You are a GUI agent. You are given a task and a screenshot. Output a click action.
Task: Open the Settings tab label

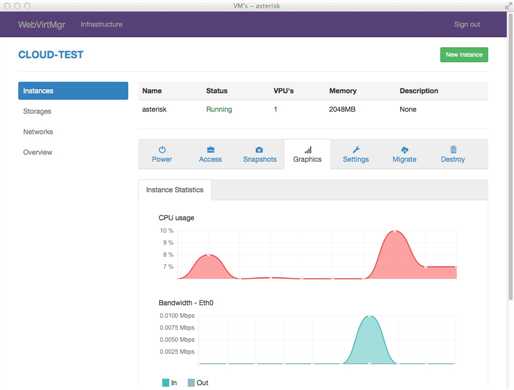click(x=356, y=159)
